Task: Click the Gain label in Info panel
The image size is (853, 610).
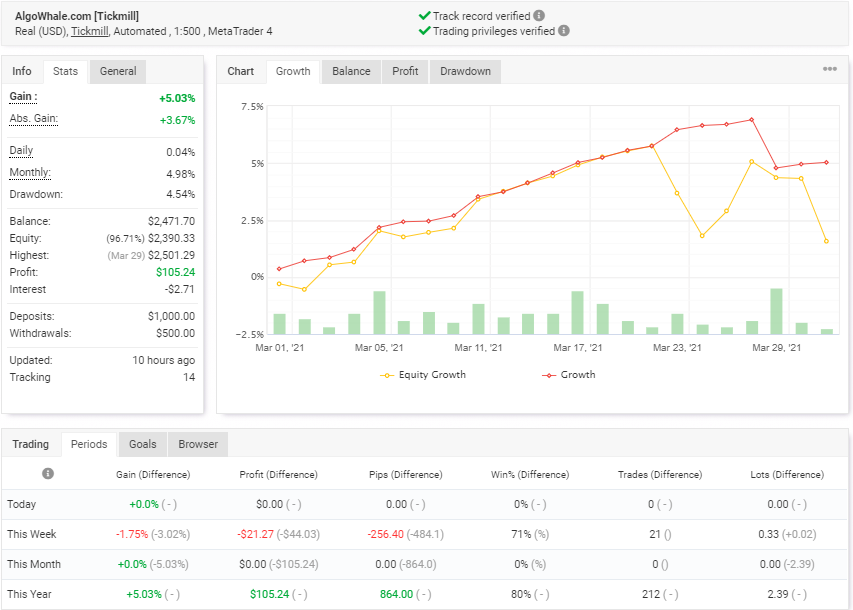Action: point(23,97)
